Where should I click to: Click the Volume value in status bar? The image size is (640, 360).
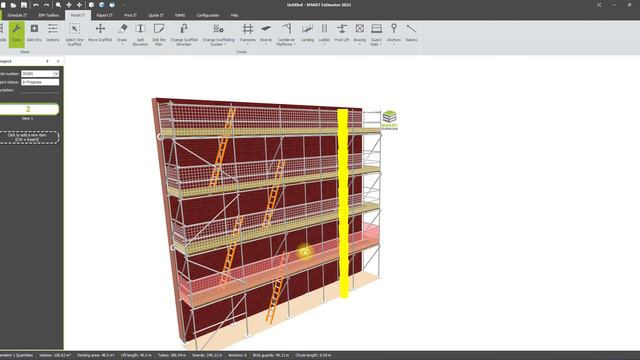[x=55, y=355]
